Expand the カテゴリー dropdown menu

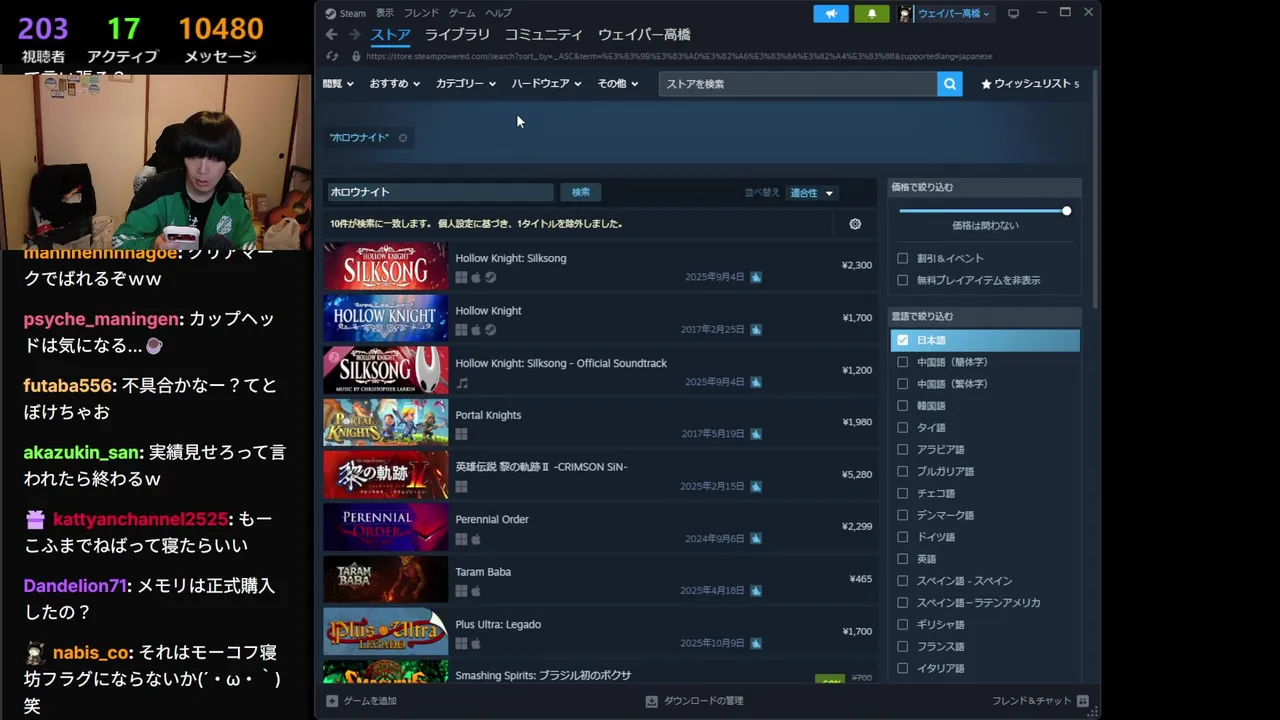coord(466,84)
